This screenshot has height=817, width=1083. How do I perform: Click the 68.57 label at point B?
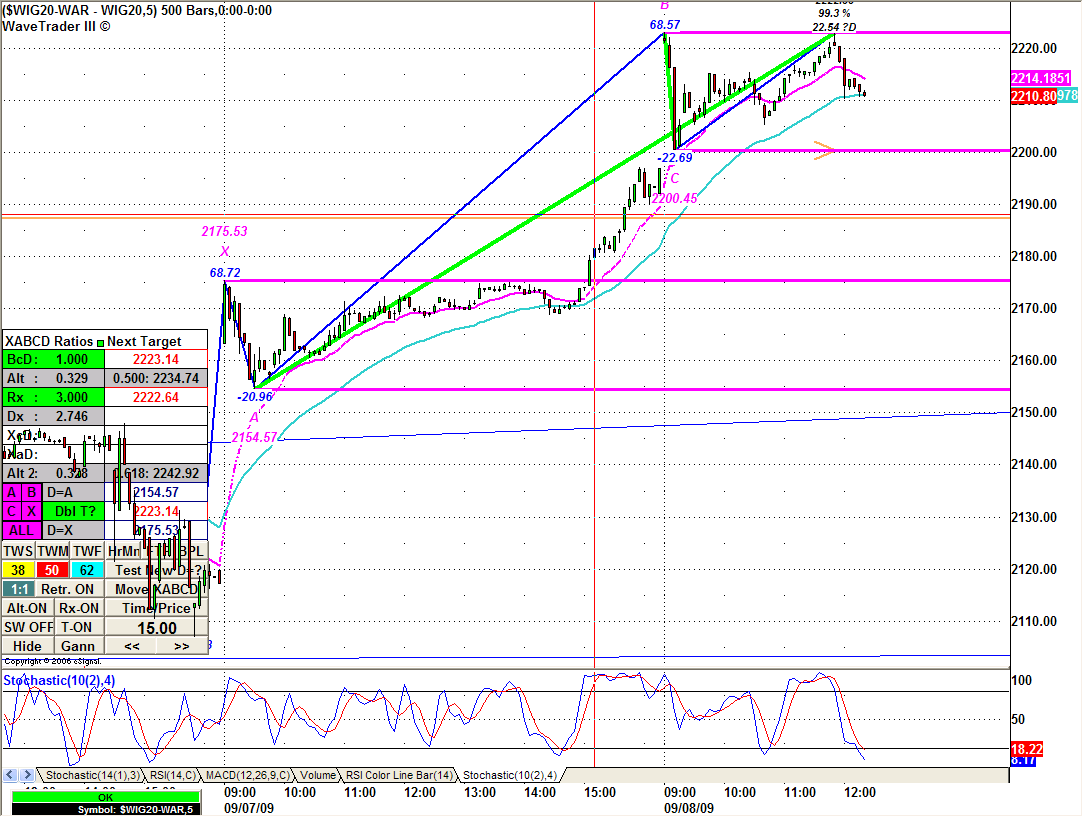[x=664, y=25]
